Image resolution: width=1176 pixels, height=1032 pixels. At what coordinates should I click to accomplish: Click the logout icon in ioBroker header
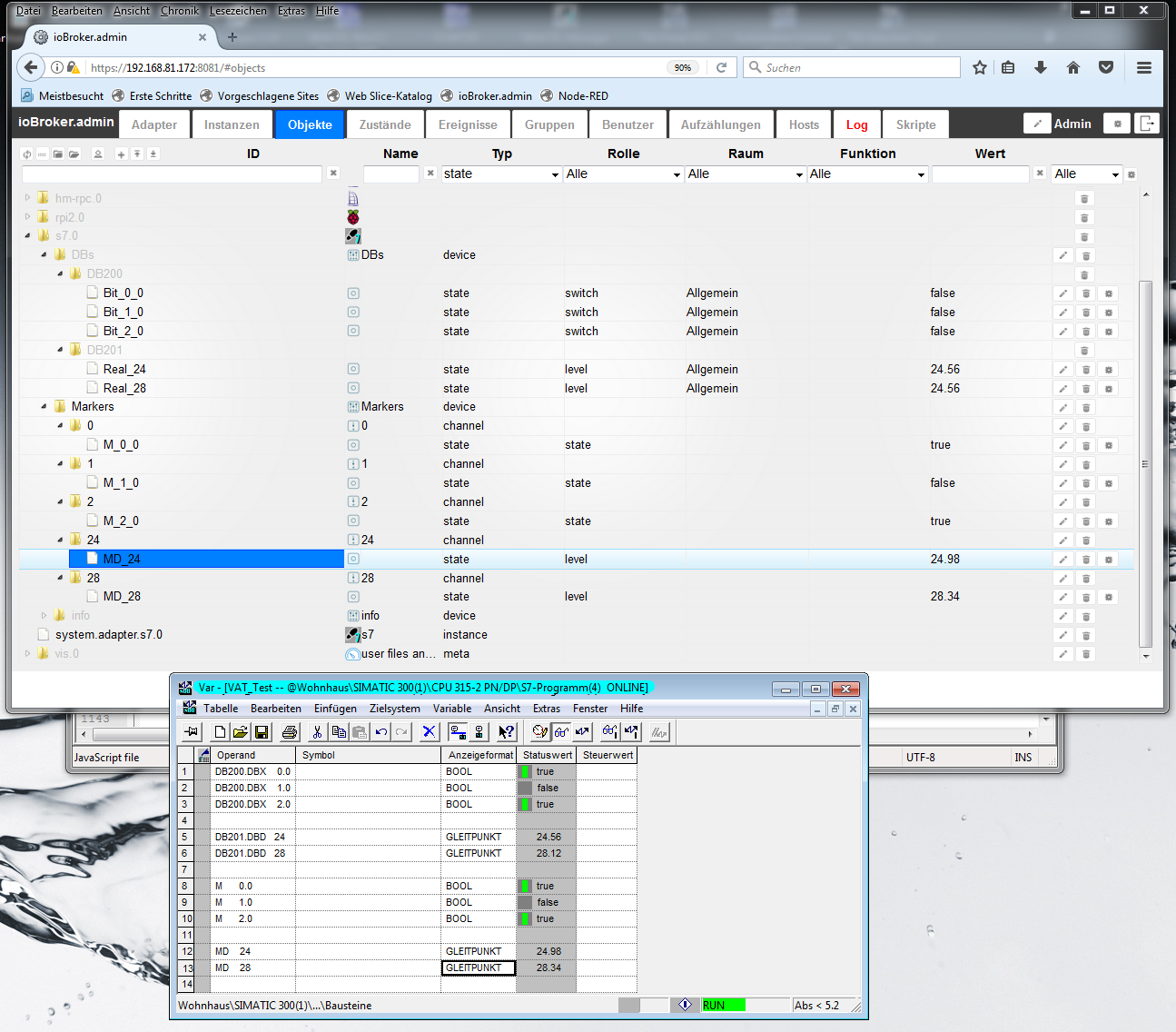1148,124
